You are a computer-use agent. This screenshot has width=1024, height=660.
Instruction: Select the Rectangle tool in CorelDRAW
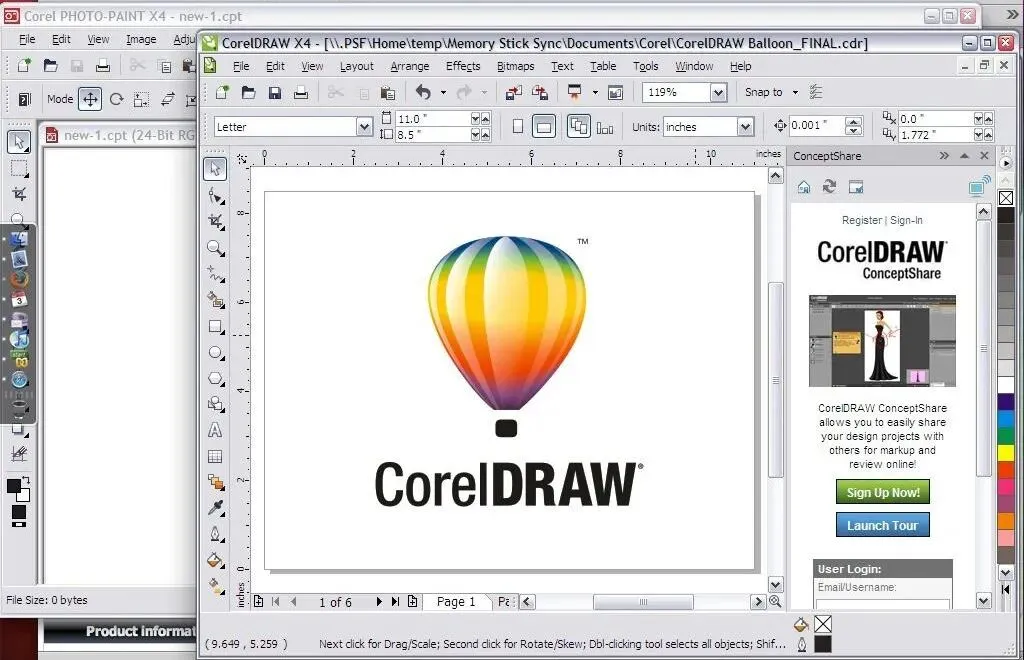click(216, 326)
